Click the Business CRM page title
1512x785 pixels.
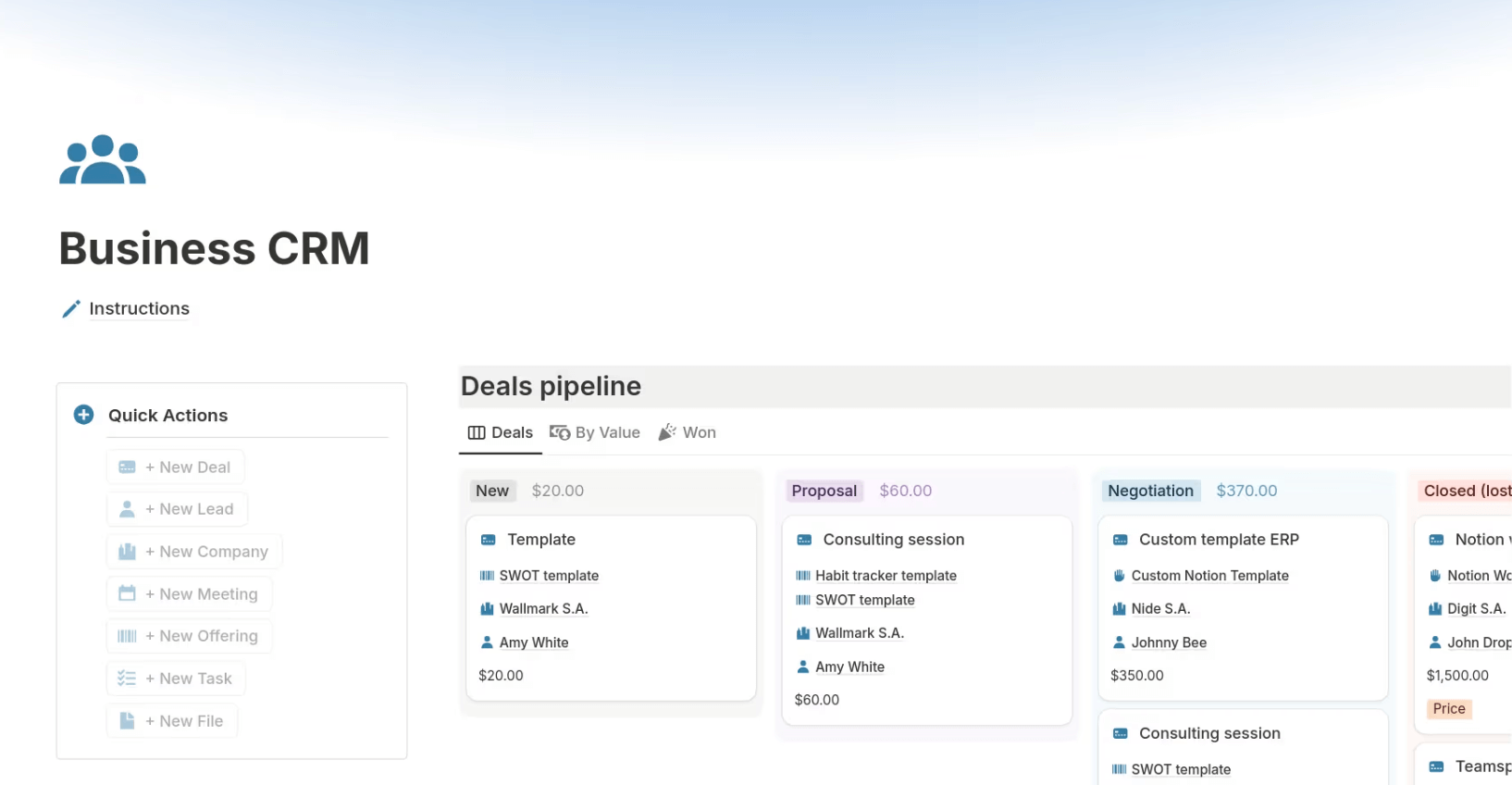pyautogui.click(x=214, y=248)
